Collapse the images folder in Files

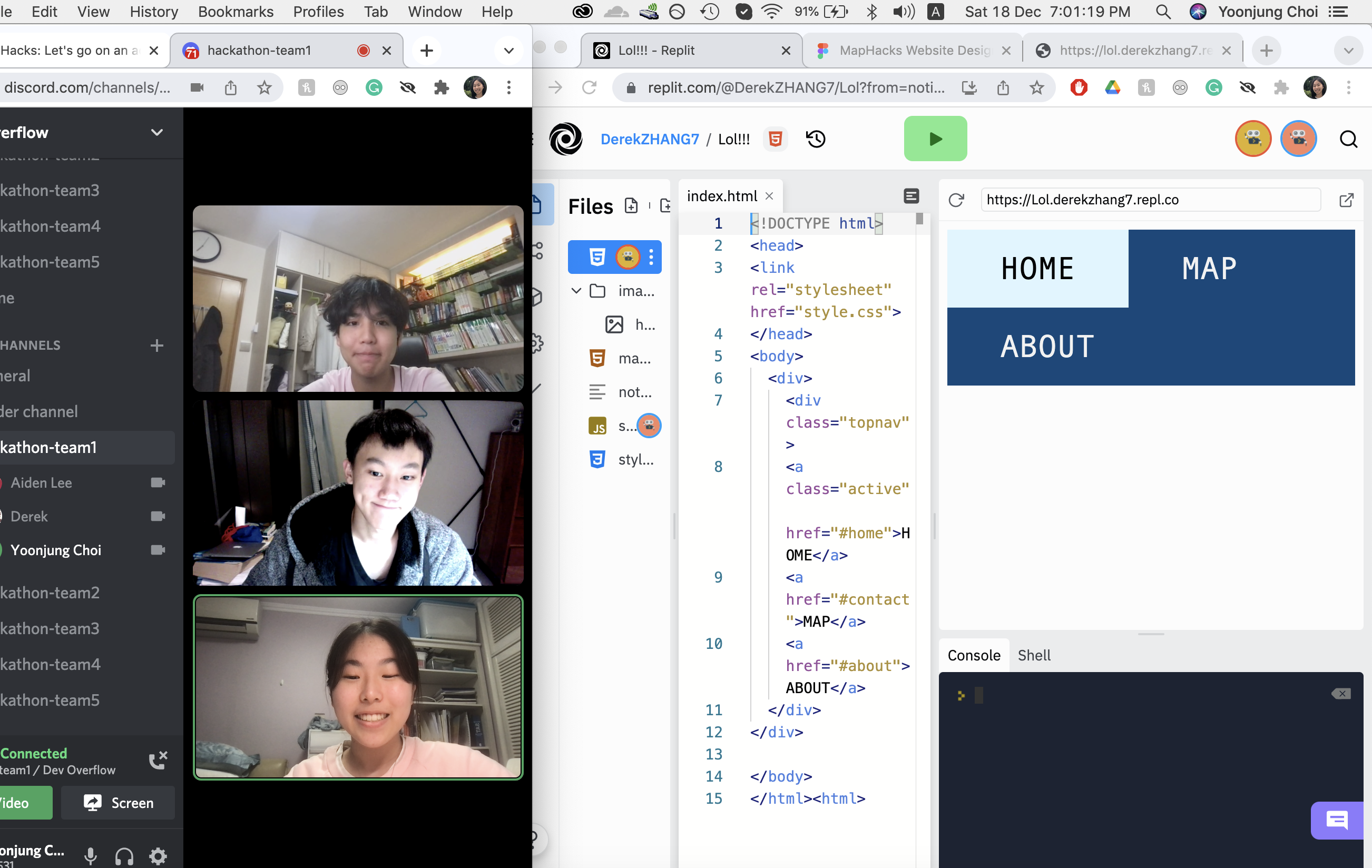pos(576,291)
